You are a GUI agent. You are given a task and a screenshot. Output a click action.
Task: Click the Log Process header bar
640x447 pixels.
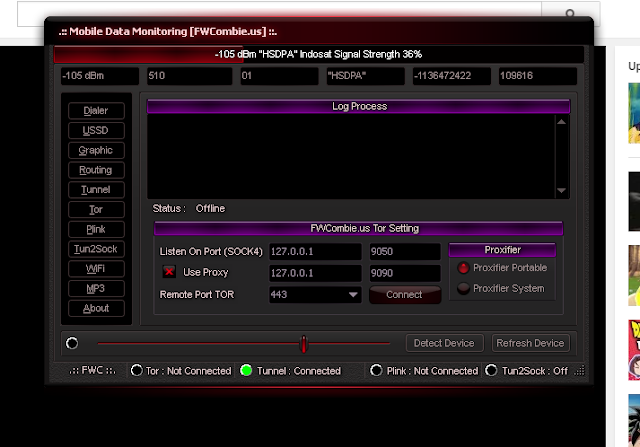[358, 107]
